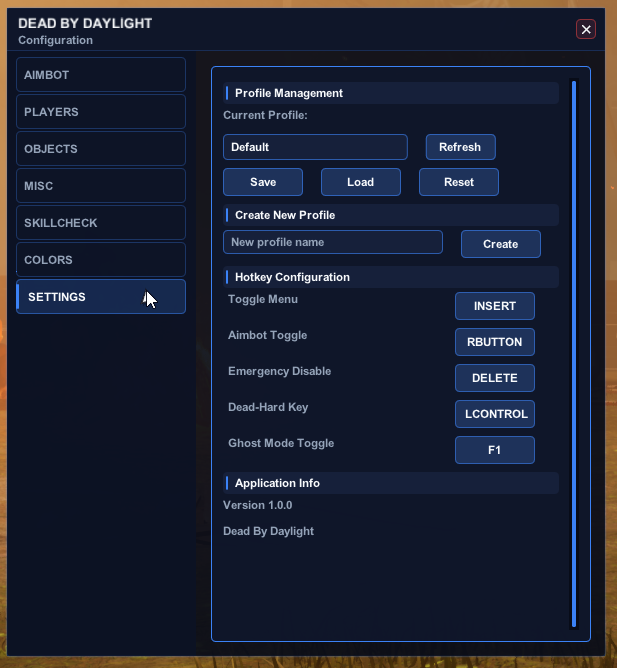617x668 pixels.
Task: Click the settings panel vertical scrollbar
Action: [574, 354]
